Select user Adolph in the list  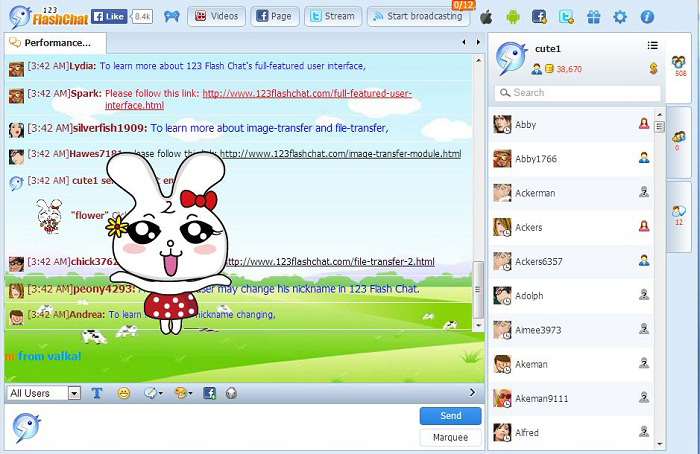[571, 296]
